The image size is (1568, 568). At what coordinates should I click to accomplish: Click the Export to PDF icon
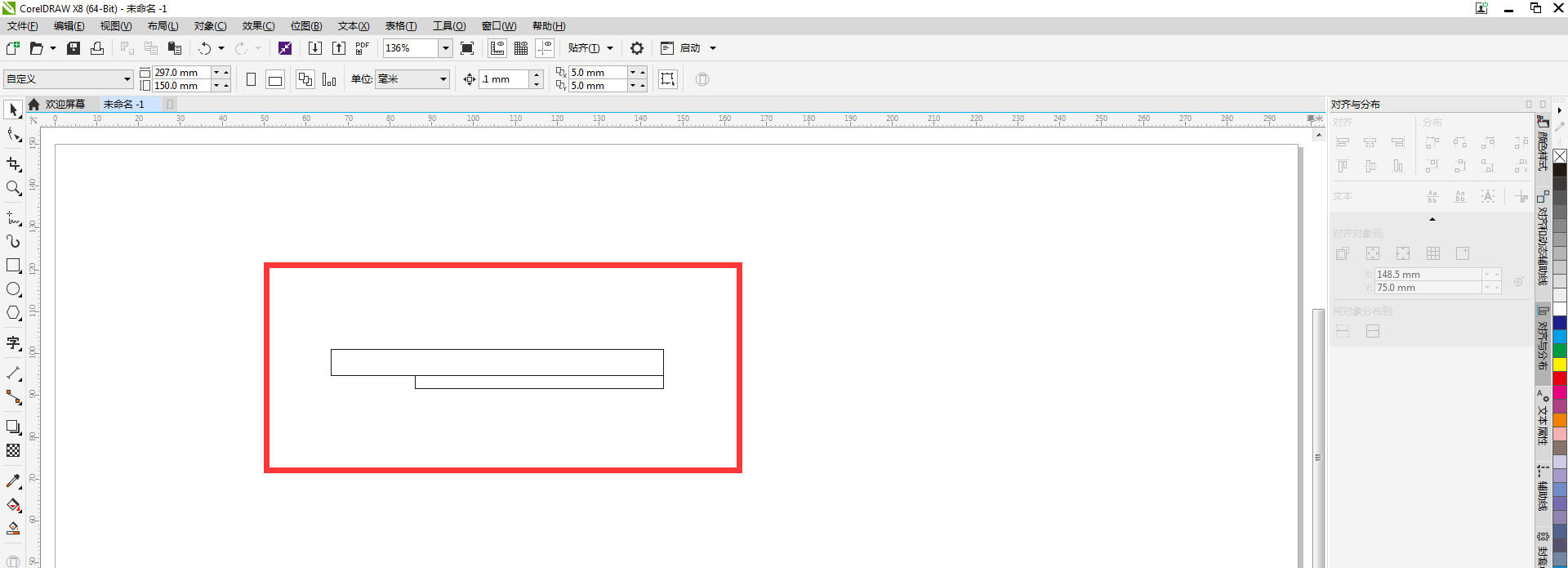pyautogui.click(x=363, y=48)
